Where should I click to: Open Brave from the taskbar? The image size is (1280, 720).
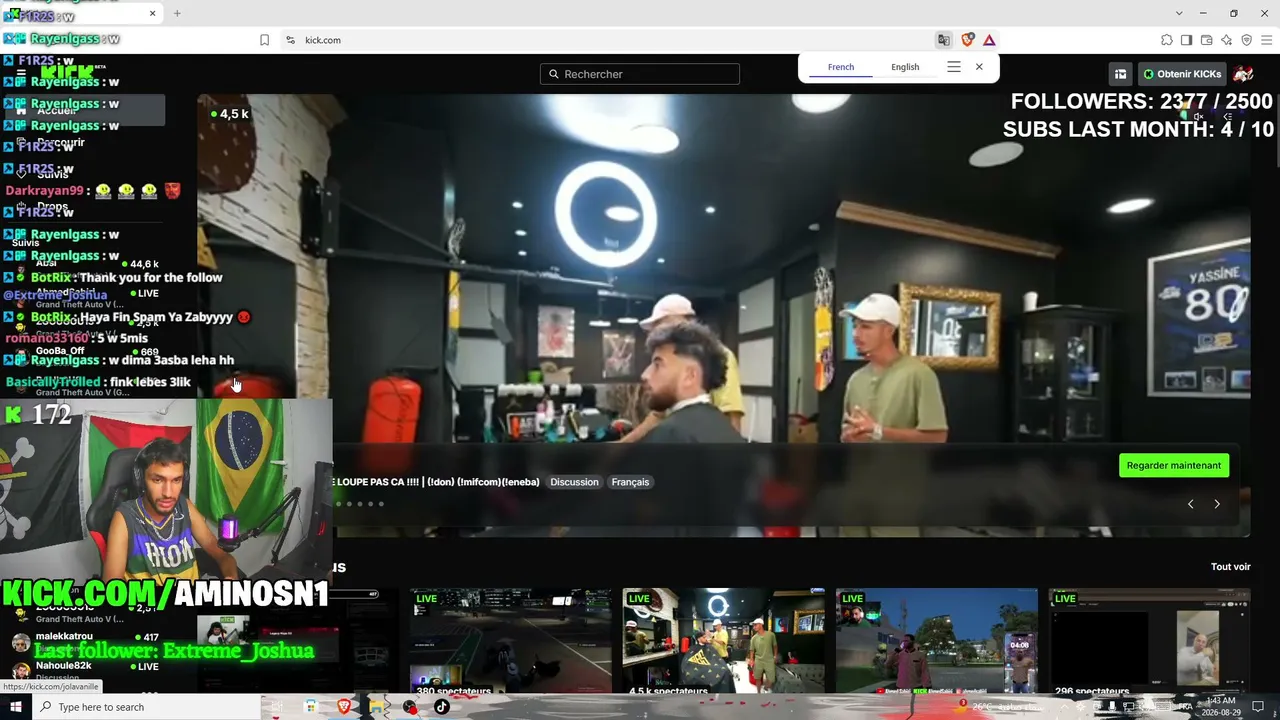click(x=344, y=707)
